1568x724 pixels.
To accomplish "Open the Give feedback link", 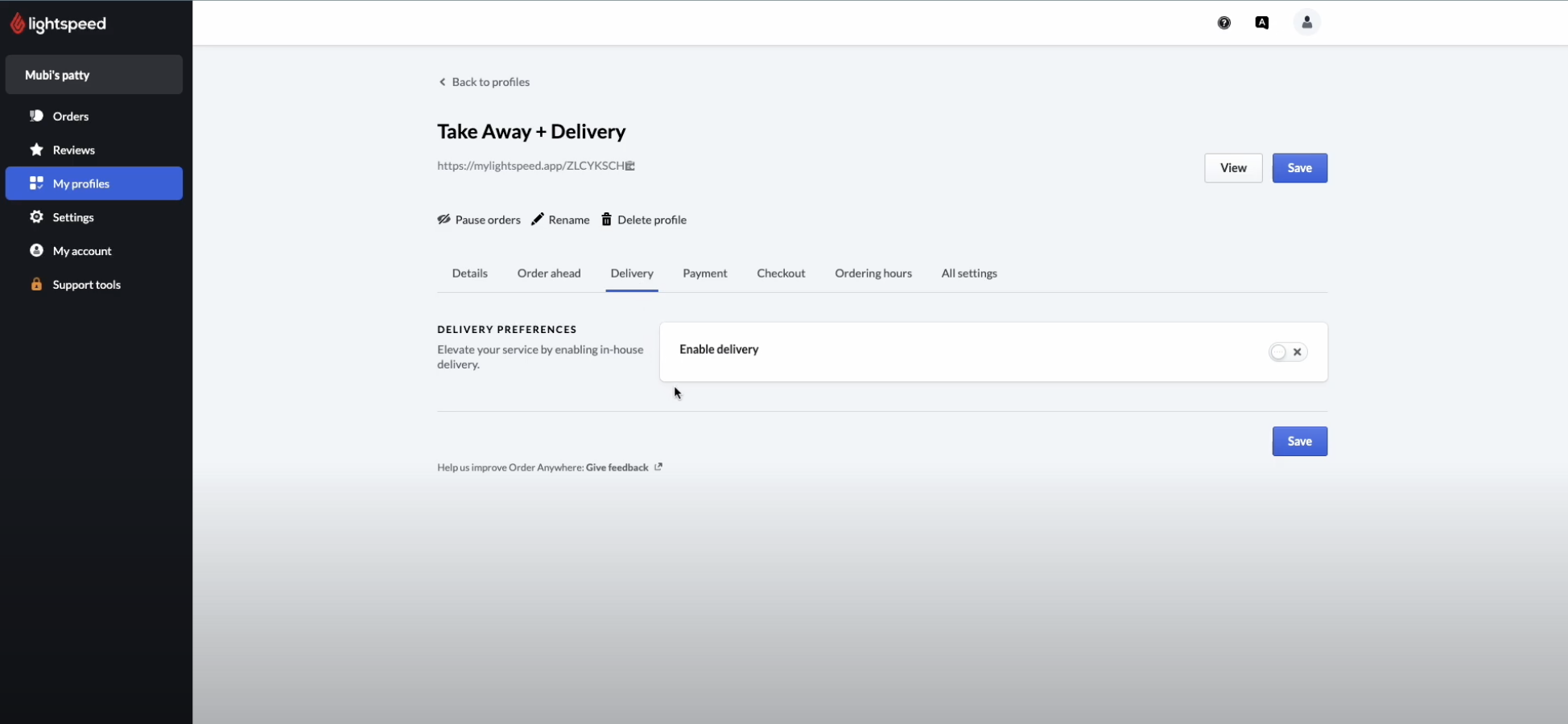I will 616,467.
